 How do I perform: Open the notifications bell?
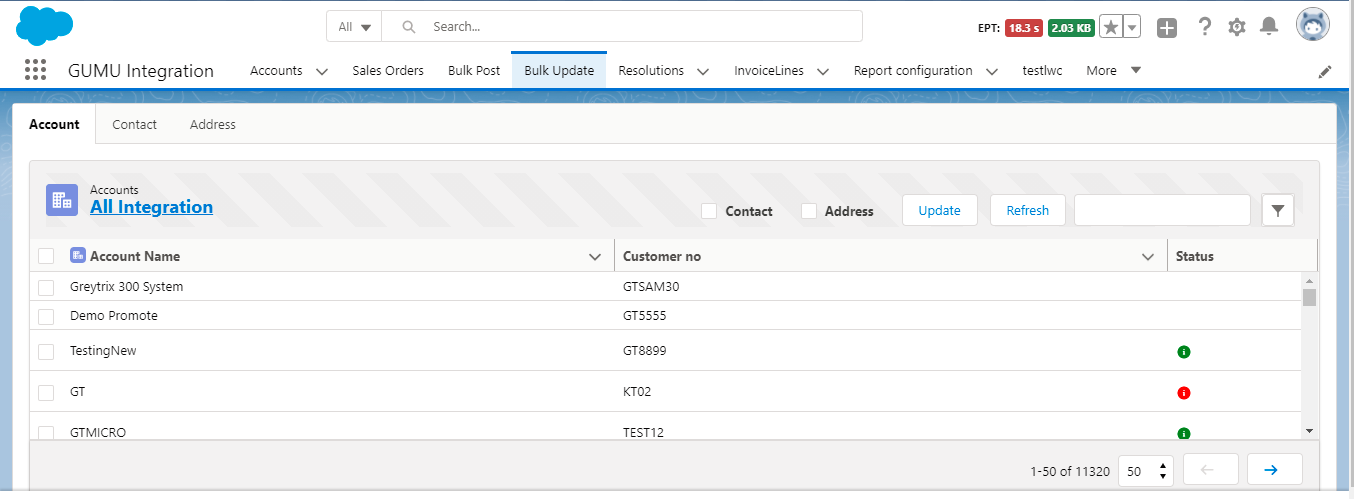1269,27
